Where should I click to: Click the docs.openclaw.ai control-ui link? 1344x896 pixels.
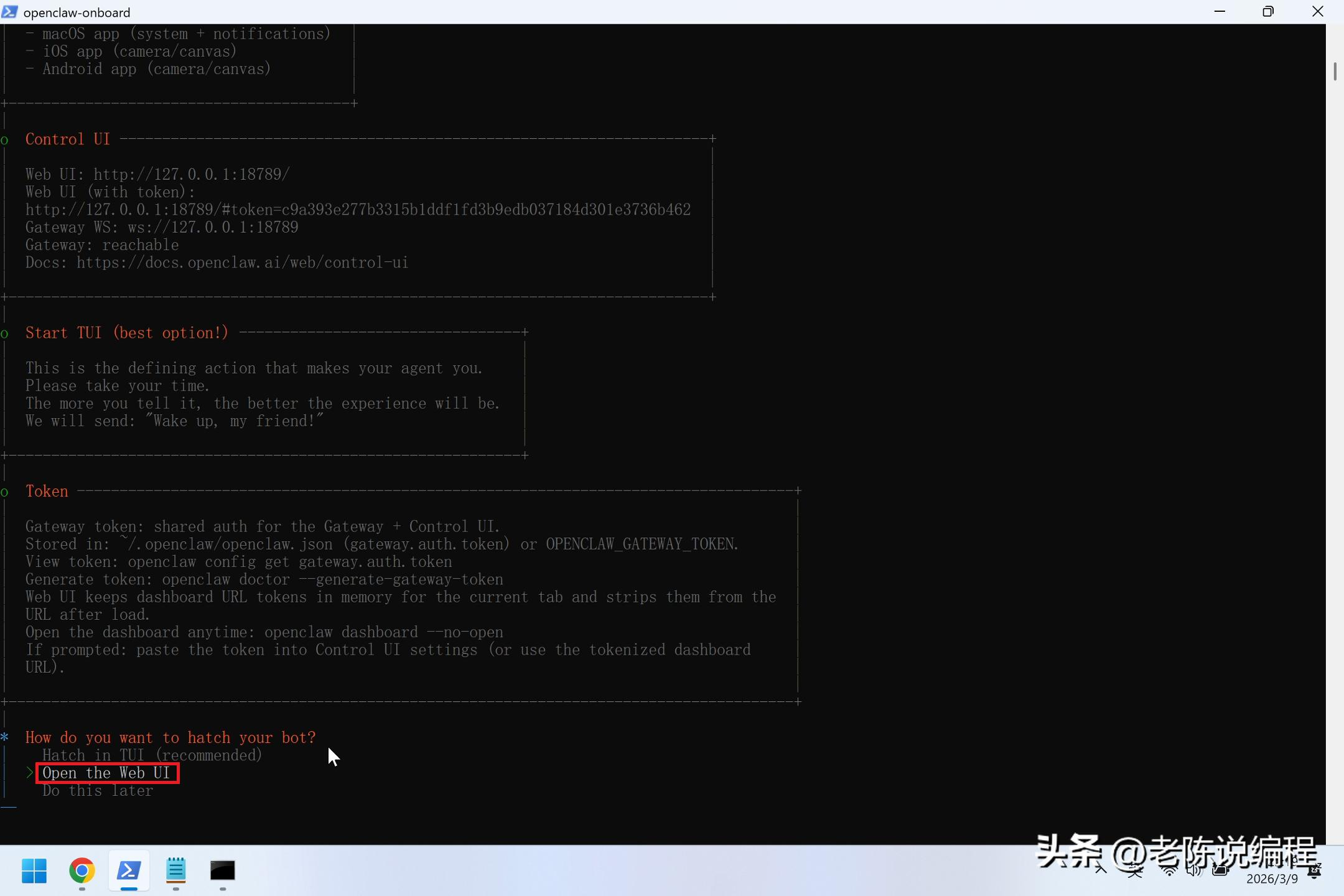point(242,263)
